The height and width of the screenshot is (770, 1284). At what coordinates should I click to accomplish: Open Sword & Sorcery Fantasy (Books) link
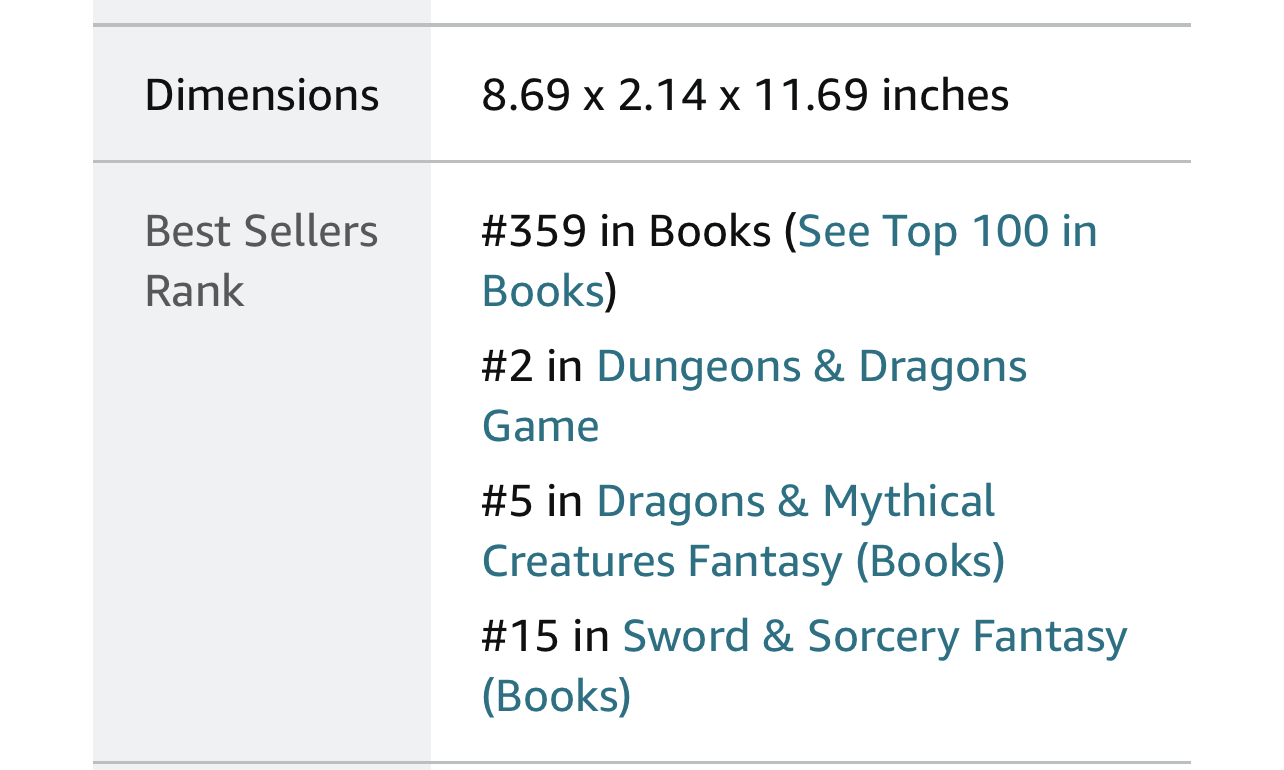point(805,666)
